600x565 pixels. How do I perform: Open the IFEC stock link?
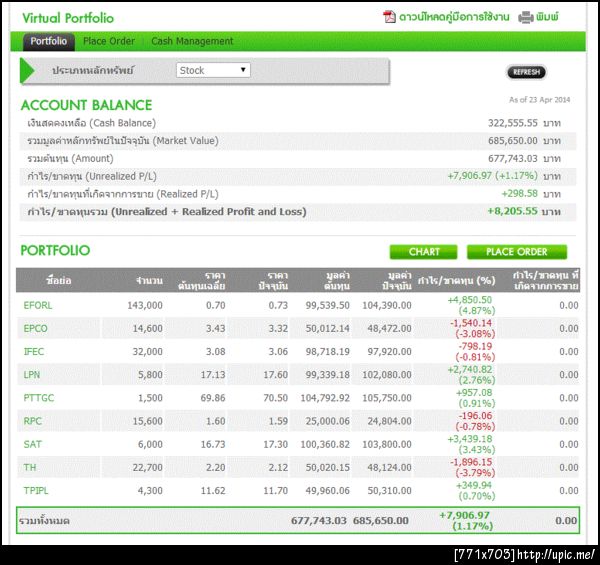pos(34,352)
